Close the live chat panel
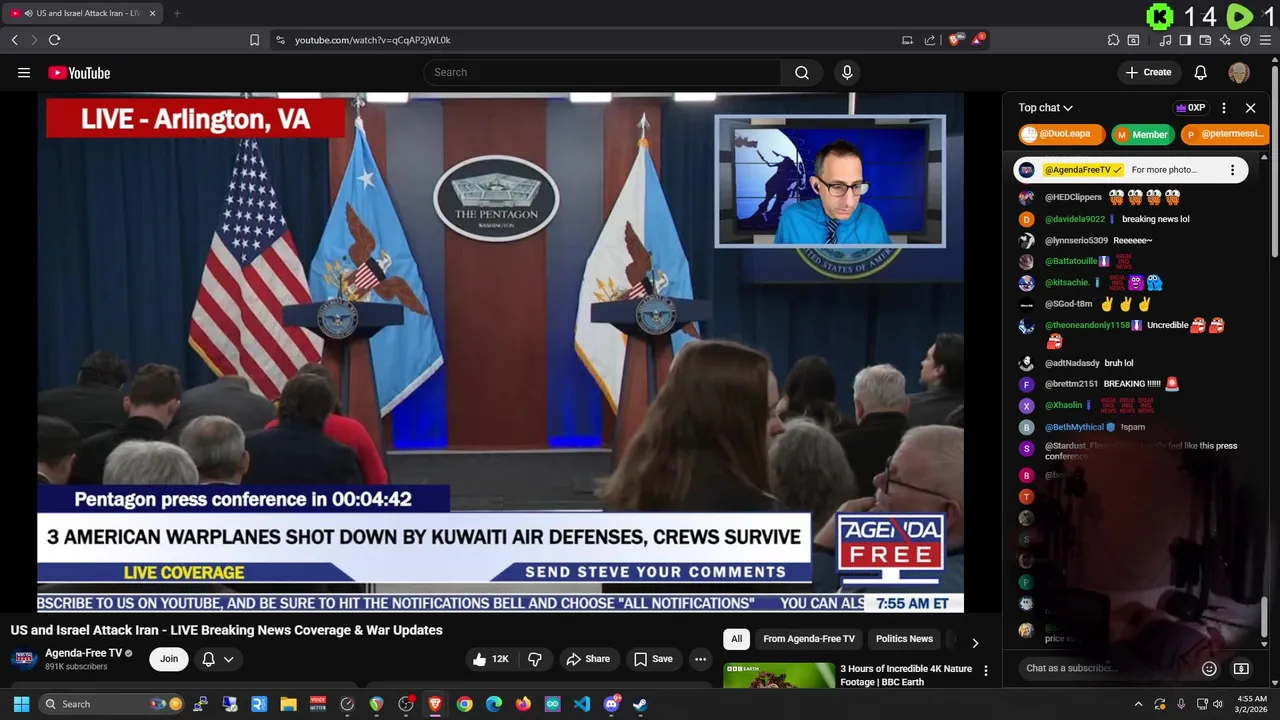Screen dimensions: 1280x720 tap(1250, 108)
